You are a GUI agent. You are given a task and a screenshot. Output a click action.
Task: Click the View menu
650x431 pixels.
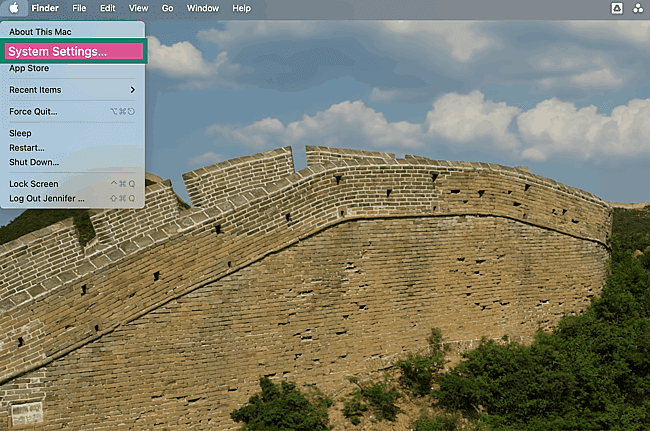pyautogui.click(x=137, y=8)
